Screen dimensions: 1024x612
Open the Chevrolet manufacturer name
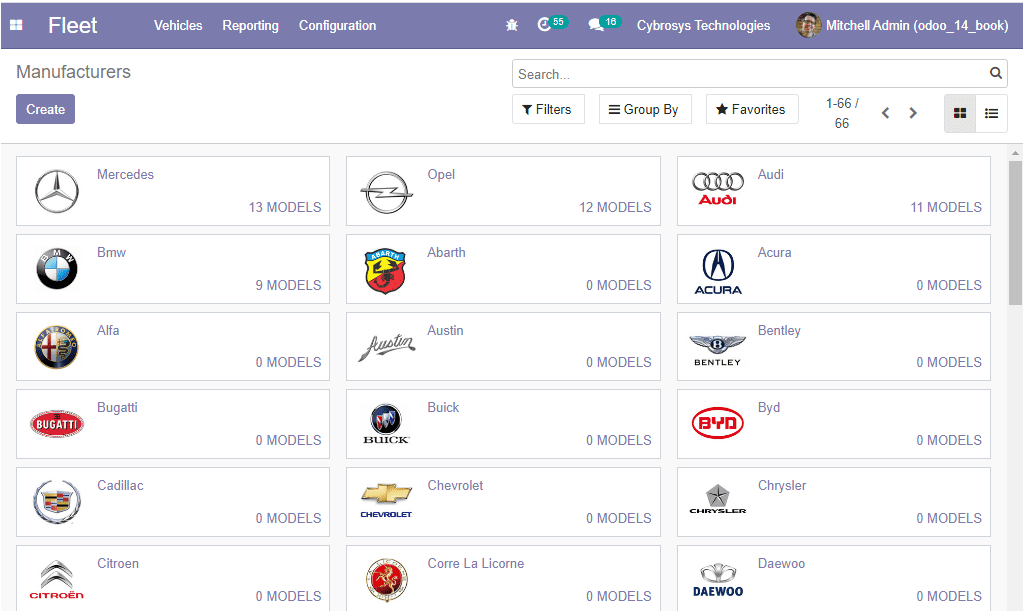point(455,485)
